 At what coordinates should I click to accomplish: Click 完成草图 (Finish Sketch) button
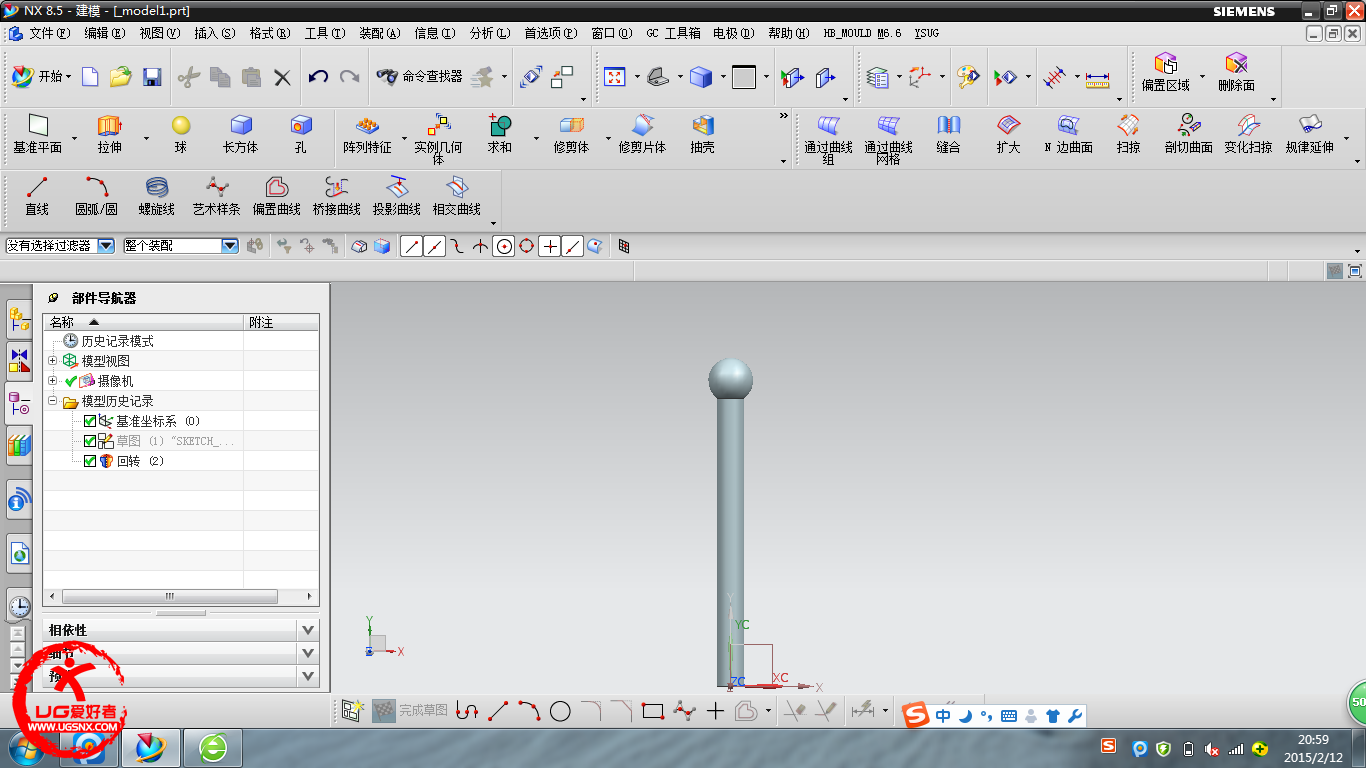point(411,711)
